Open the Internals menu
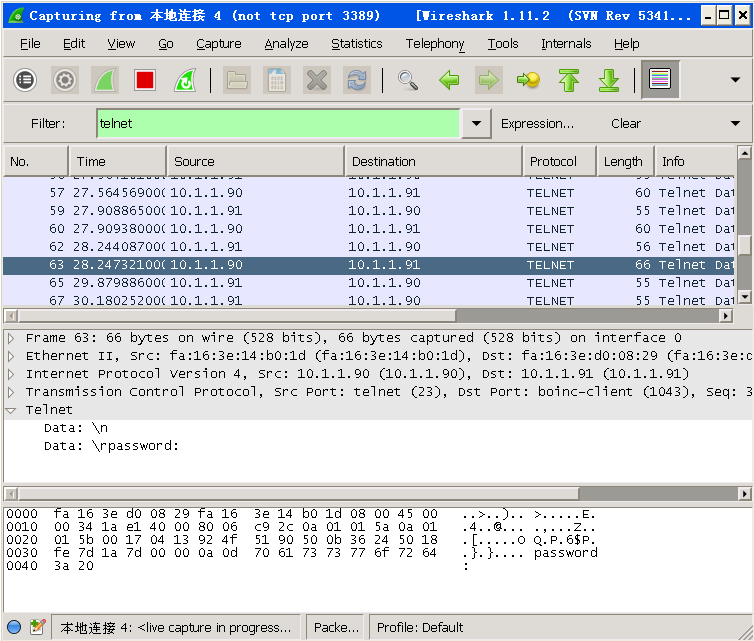The height and width of the screenshot is (641, 754). pyautogui.click(x=566, y=44)
